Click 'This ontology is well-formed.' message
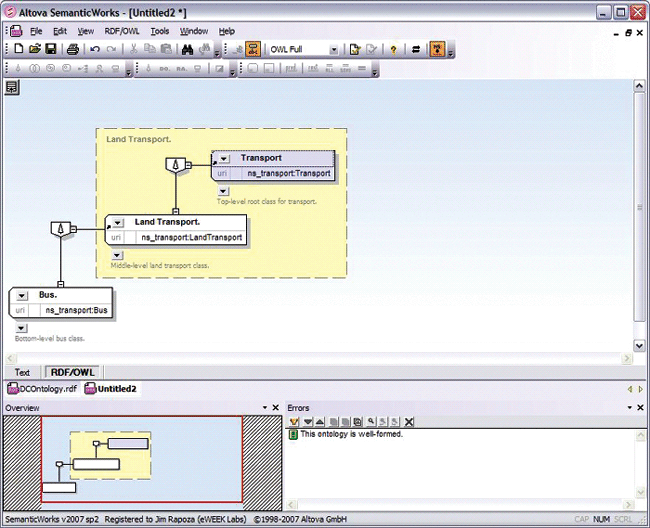 pyautogui.click(x=352, y=434)
